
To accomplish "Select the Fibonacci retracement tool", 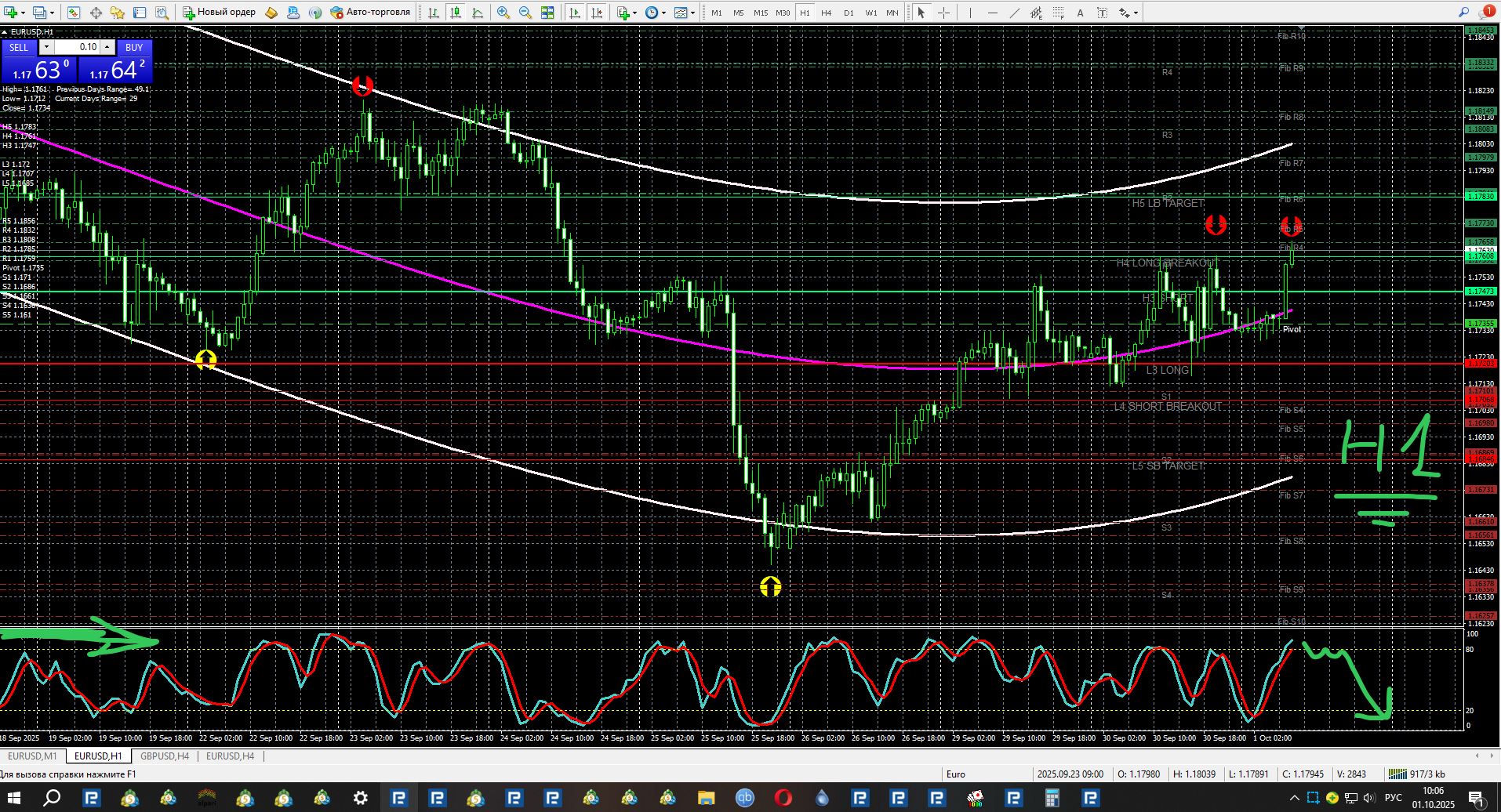I will (x=1059, y=13).
